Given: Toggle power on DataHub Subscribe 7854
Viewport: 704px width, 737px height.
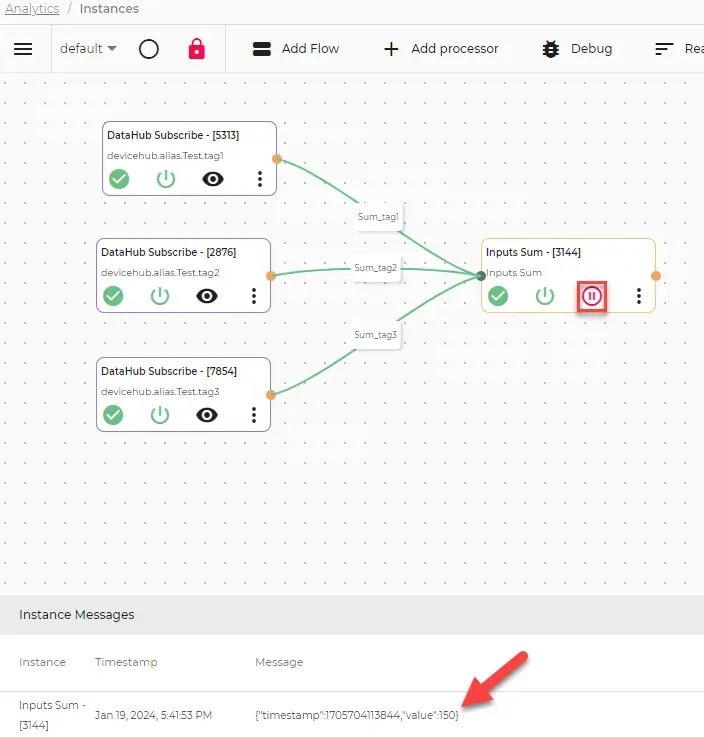Looking at the screenshot, I should click(x=160, y=415).
